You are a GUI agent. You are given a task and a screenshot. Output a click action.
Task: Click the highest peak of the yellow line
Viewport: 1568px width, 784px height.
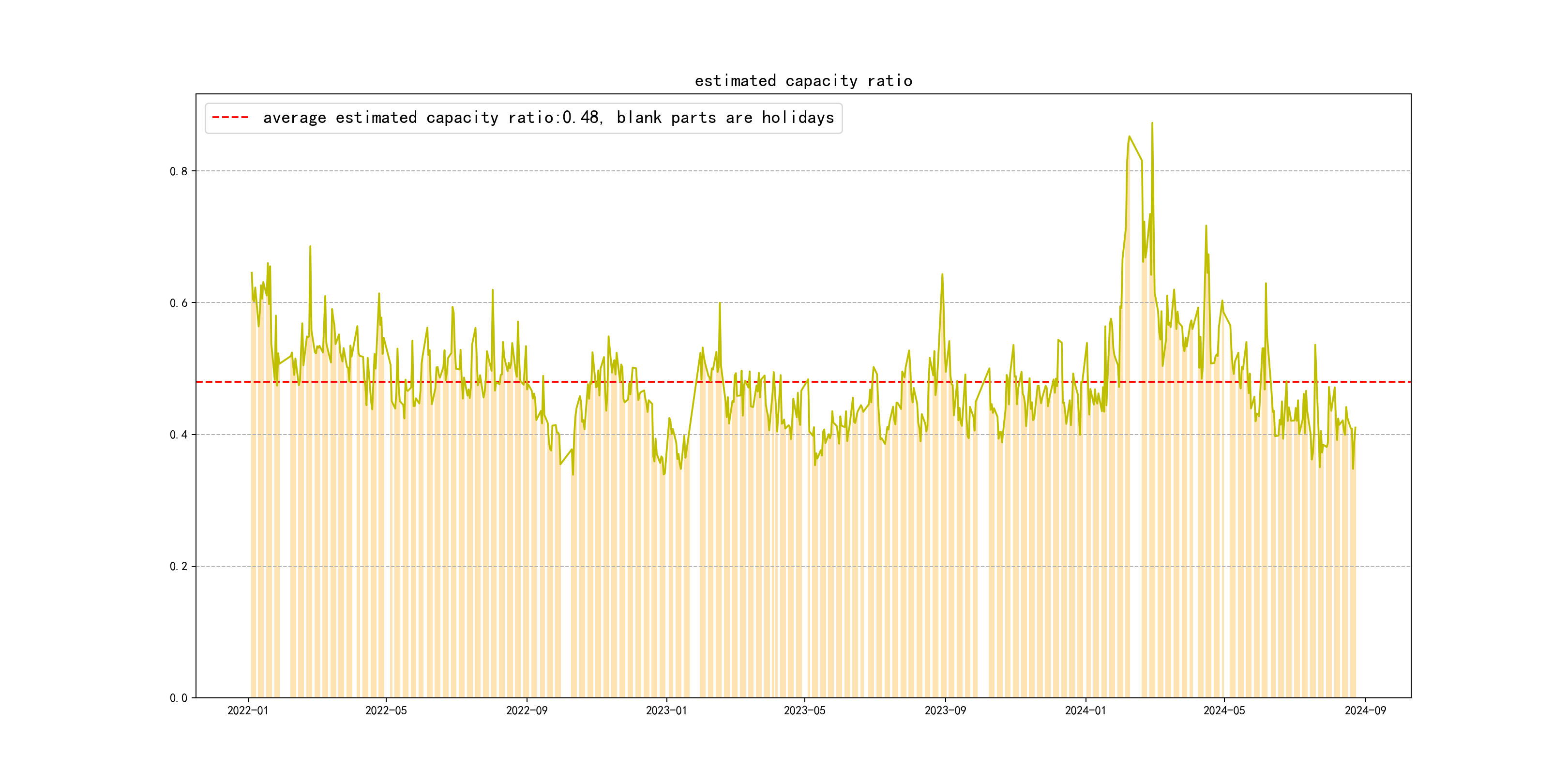pyautogui.click(x=1152, y=123)
